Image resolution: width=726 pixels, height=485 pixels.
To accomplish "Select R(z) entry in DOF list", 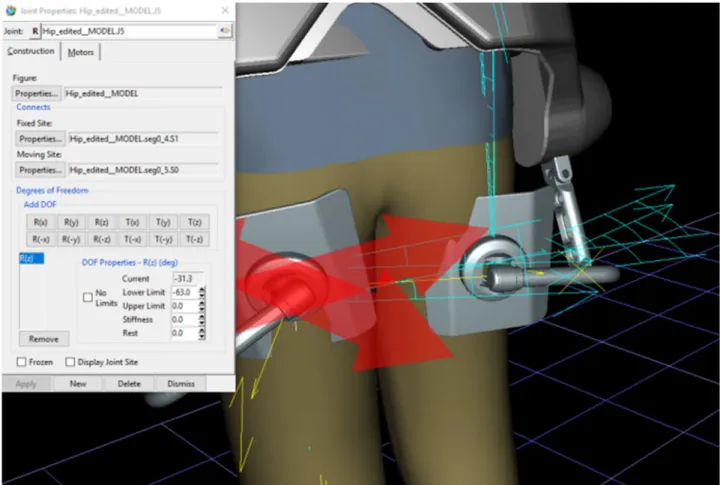I will (31, 258).
